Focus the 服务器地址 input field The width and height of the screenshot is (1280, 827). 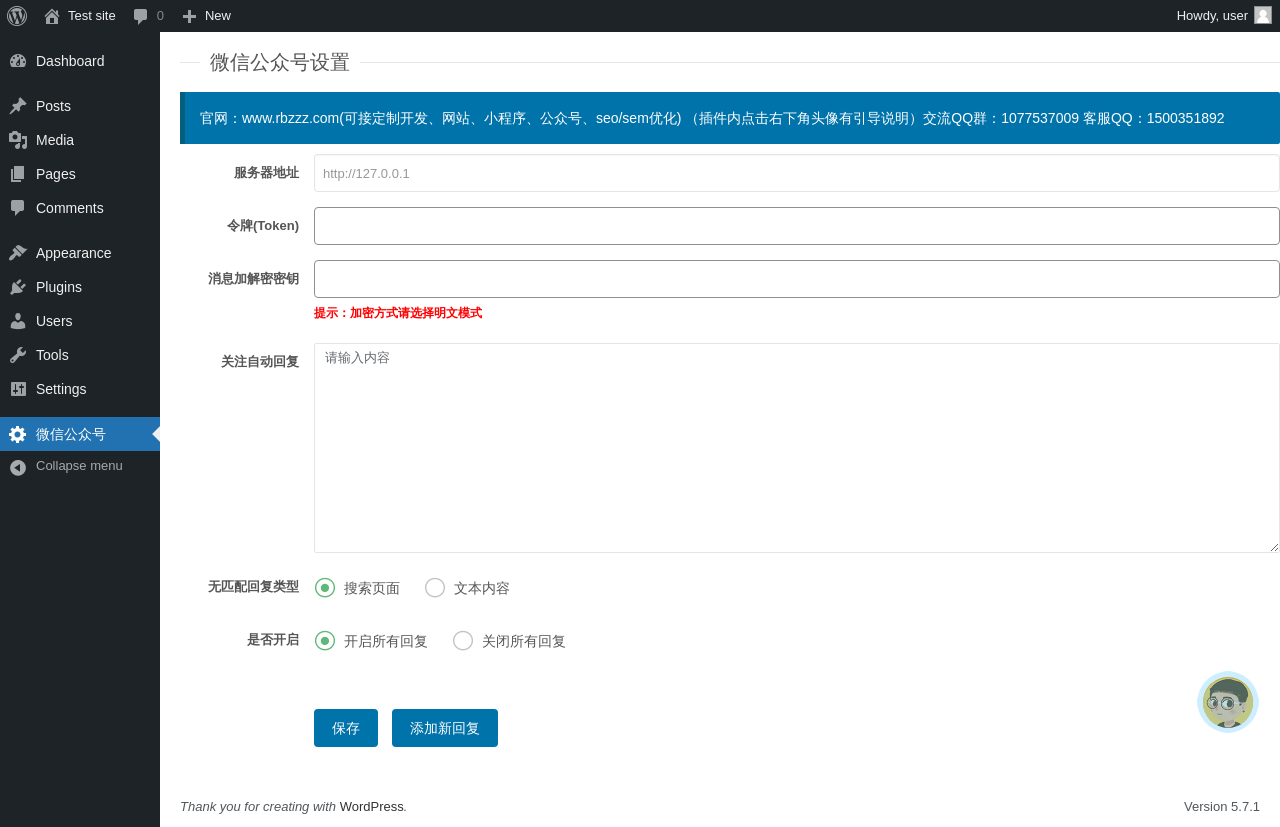click(x=797, y=173)
